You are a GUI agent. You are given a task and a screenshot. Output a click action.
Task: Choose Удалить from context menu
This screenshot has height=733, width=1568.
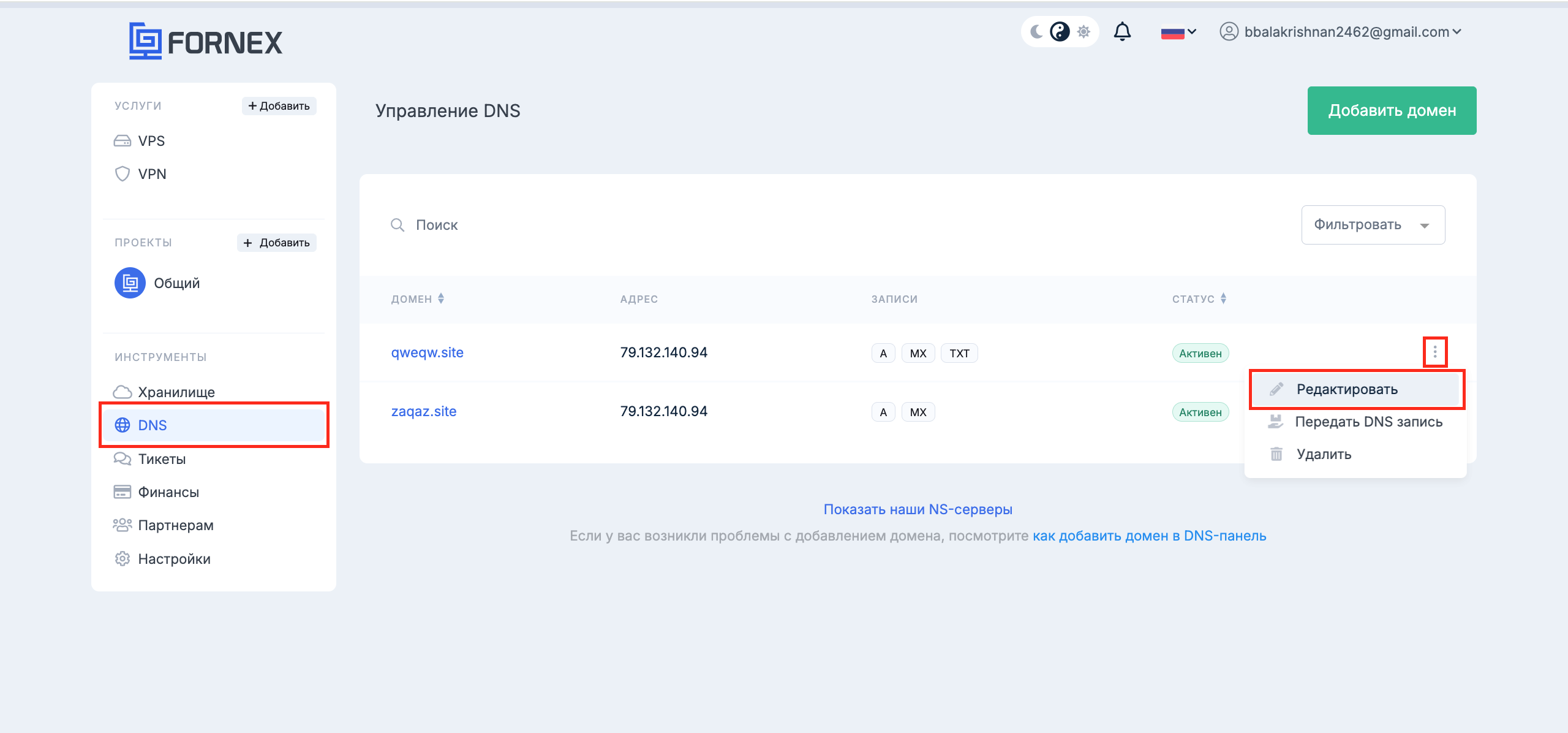tap(1356, 454)
